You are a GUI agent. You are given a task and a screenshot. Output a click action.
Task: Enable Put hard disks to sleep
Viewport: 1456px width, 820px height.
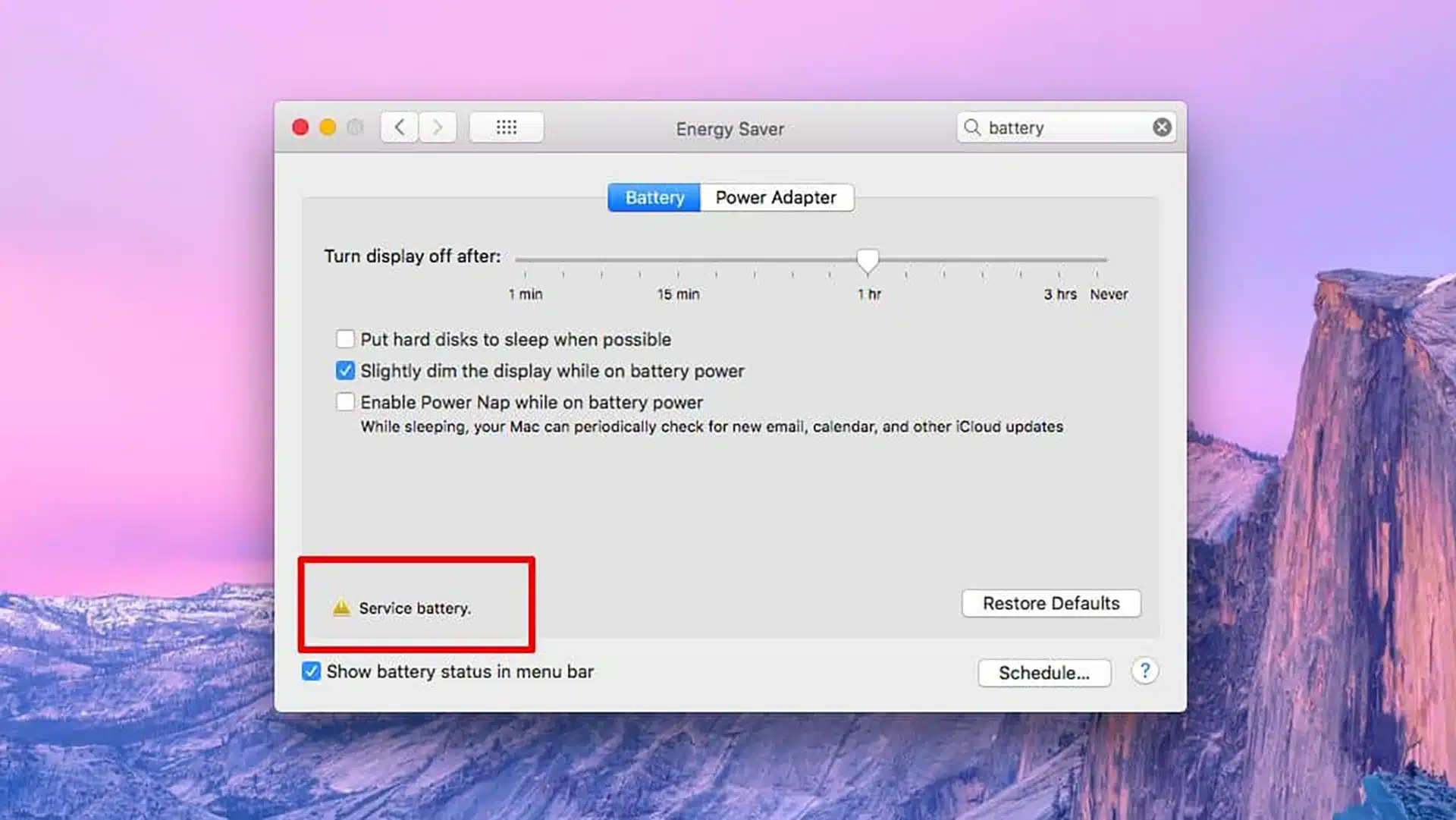(x=345, y=338)
